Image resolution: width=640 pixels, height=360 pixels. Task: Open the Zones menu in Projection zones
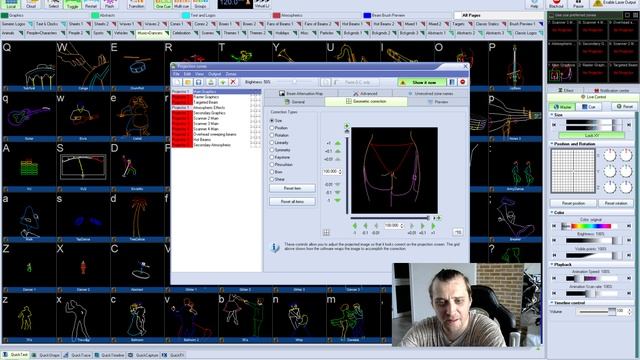[x=231, y=74]
